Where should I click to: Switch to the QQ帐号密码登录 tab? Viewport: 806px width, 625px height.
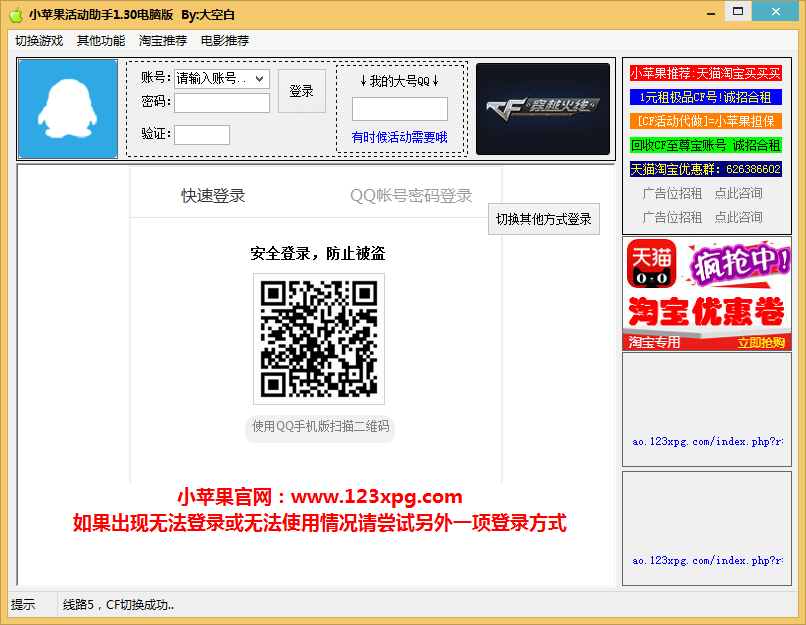point(411,196)
